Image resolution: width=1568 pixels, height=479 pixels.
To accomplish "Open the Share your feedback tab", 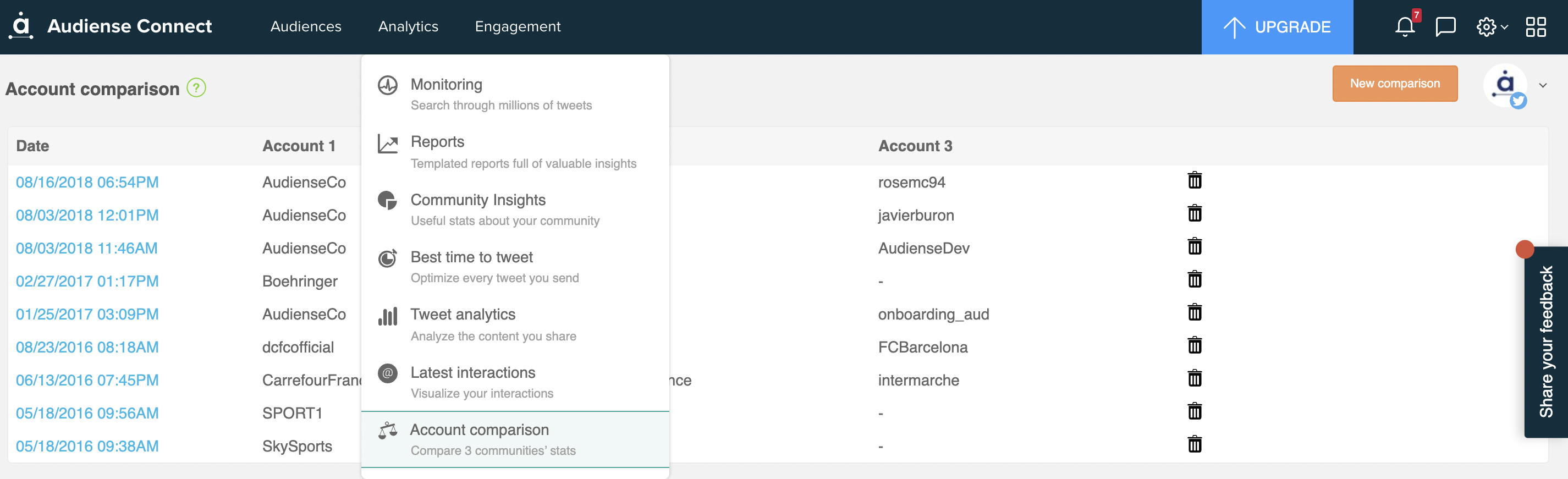I will pos(1545,342).
